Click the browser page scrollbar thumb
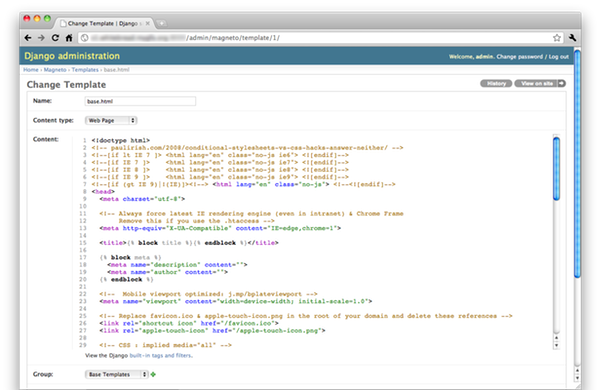Viewport: 600px width, 390px height. [577, 164]
